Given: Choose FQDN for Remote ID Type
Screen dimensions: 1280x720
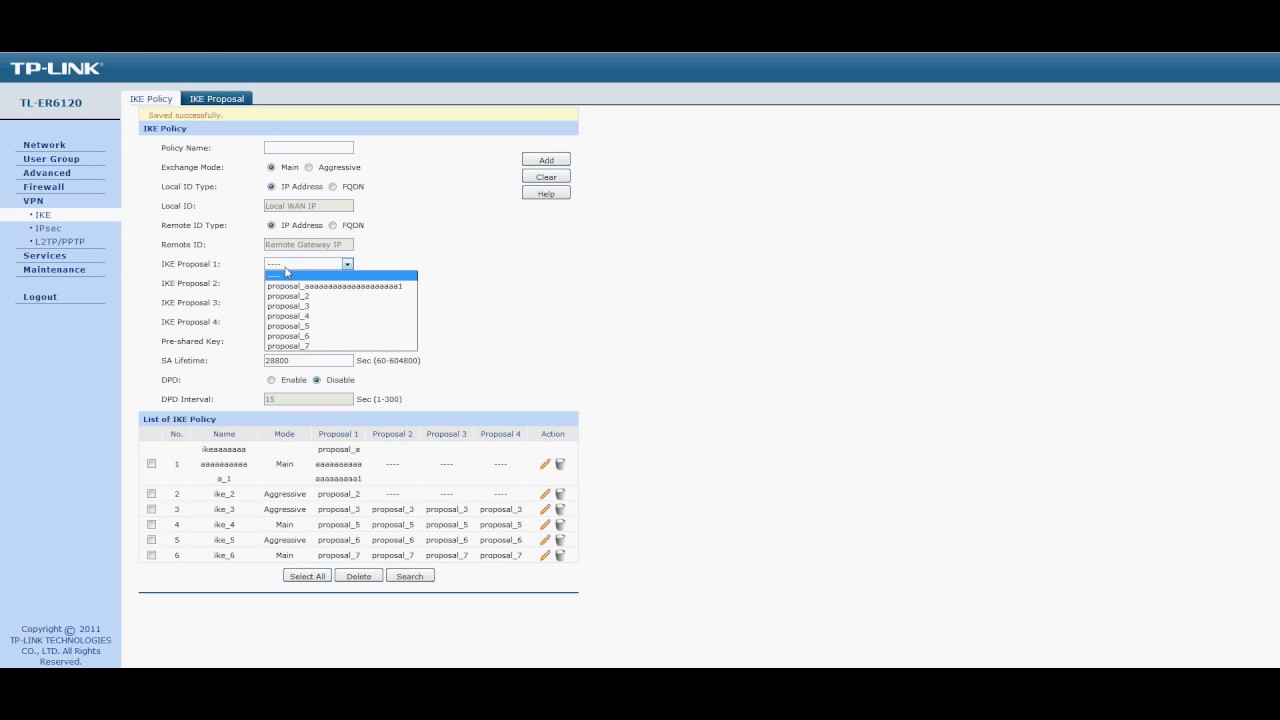Looking at the screenshot, I should [333, 225].
